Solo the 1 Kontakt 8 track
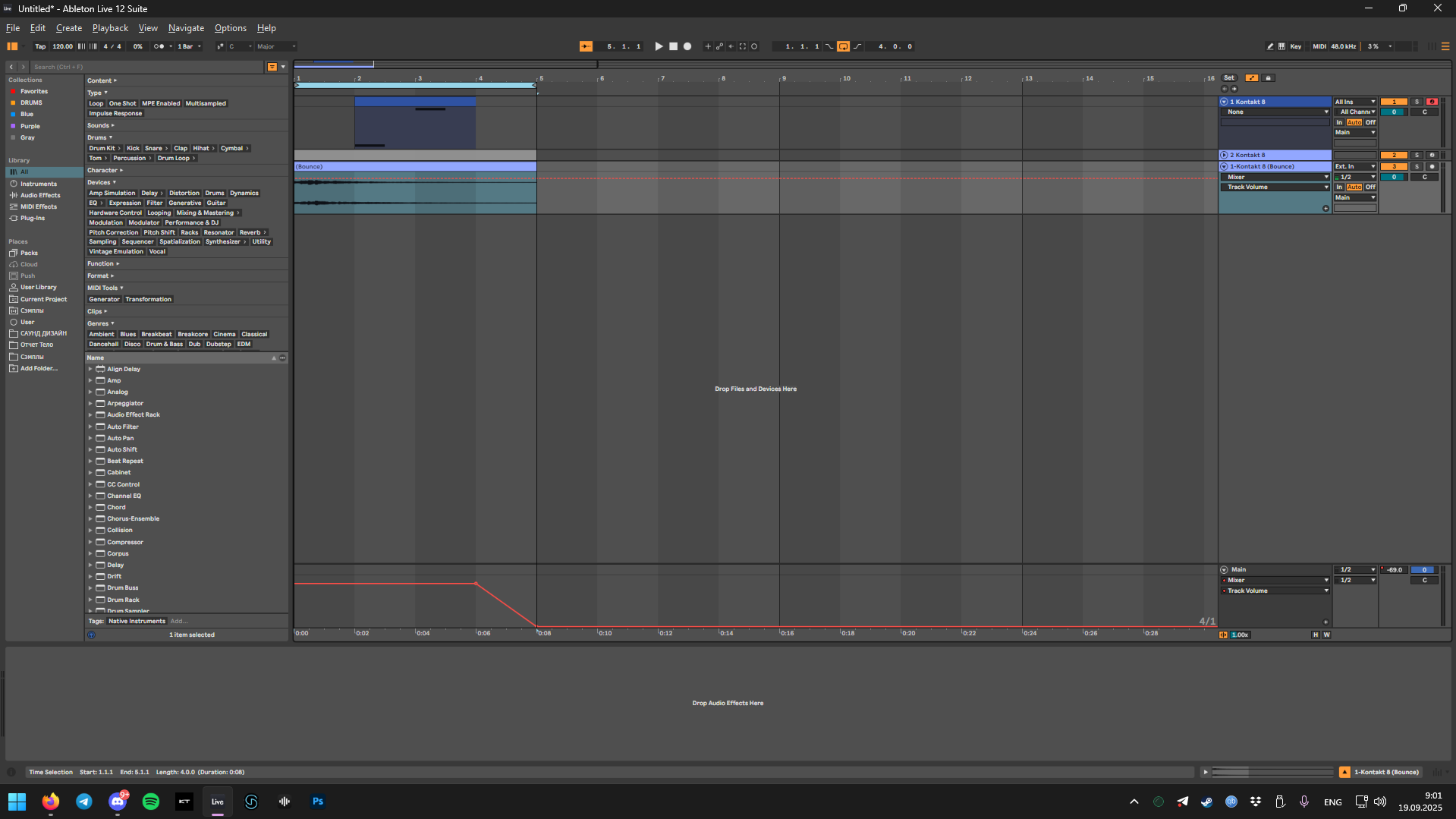This screenshot has width=1456, height=819. (x=1417, y=102)
